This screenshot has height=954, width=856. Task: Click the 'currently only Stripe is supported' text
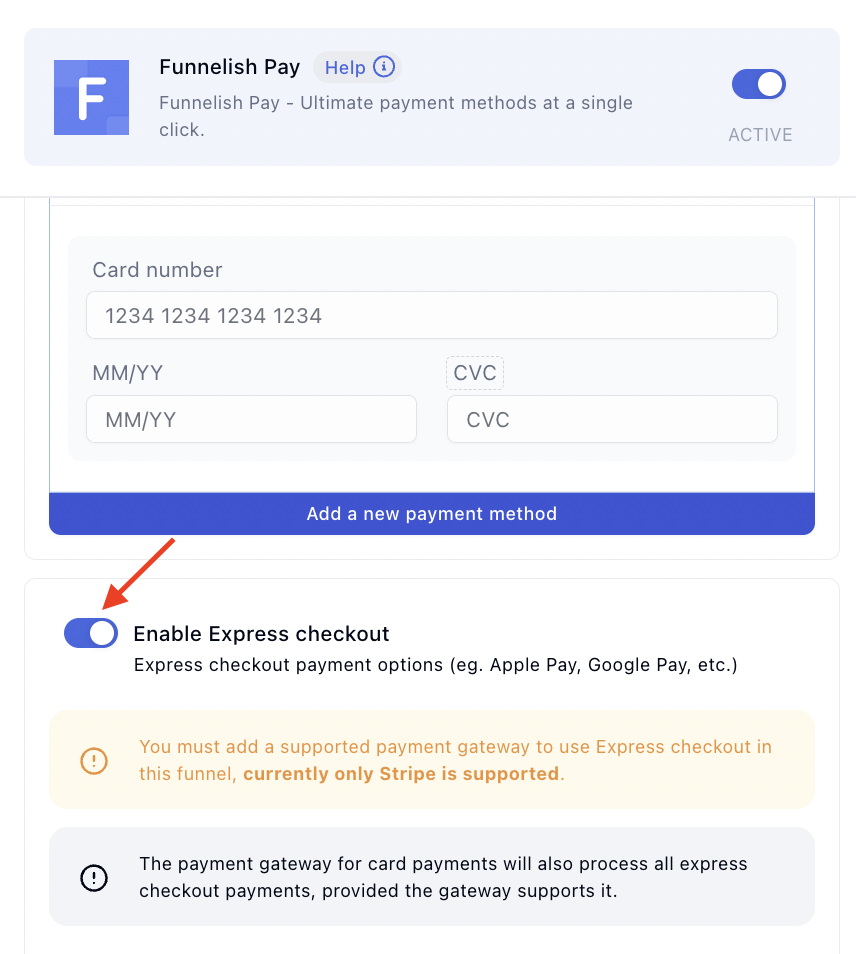[x=401, y=773]
